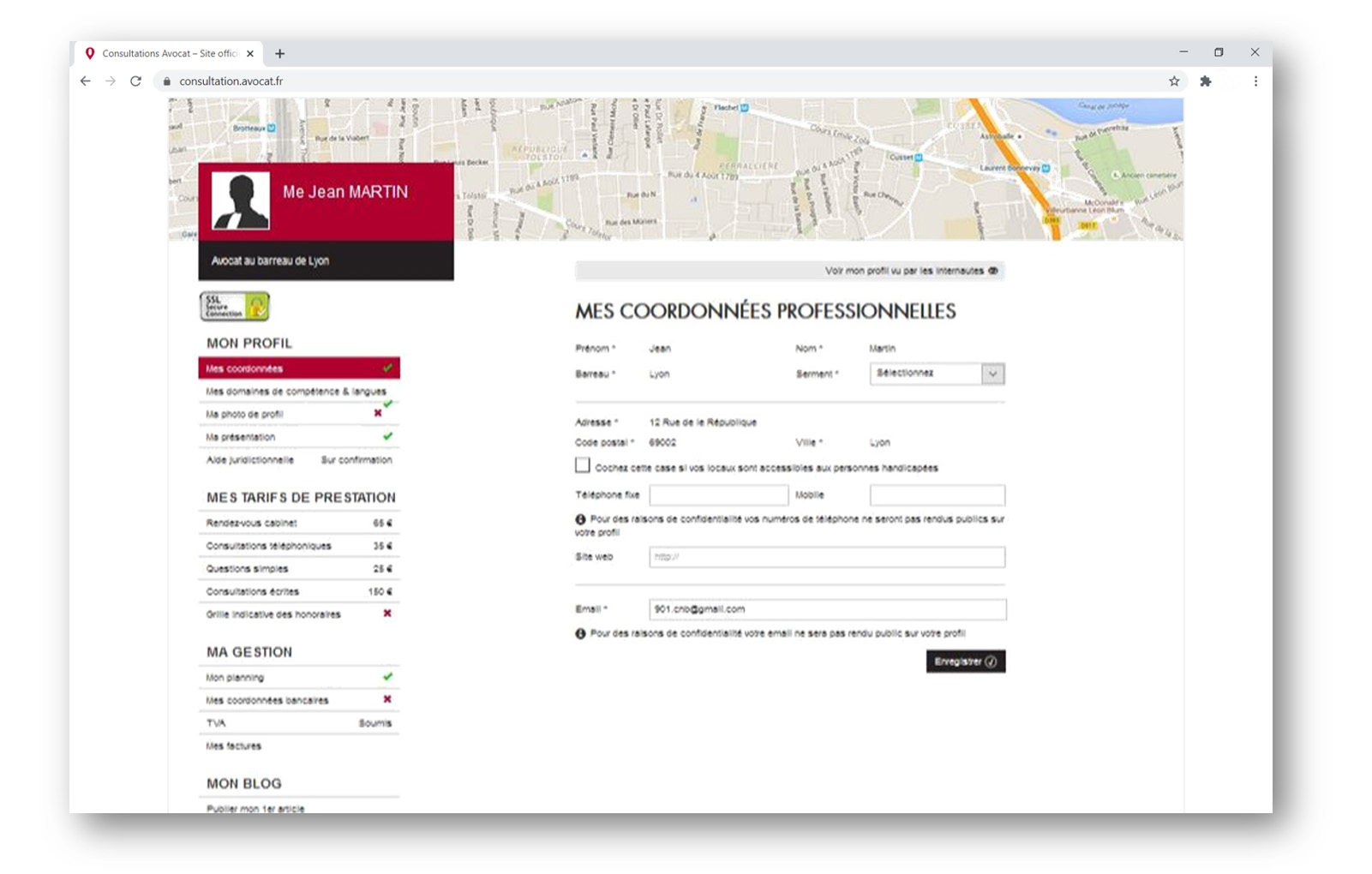This screenshot has width=1372, height=874.
Task: Open Consultations écrites tariff
Action: click(x=299, y=592)
